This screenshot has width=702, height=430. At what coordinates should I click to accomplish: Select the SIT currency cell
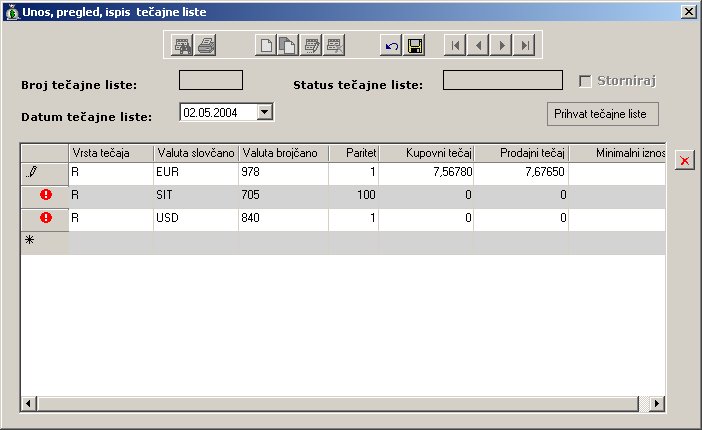[x=196, y=195]
